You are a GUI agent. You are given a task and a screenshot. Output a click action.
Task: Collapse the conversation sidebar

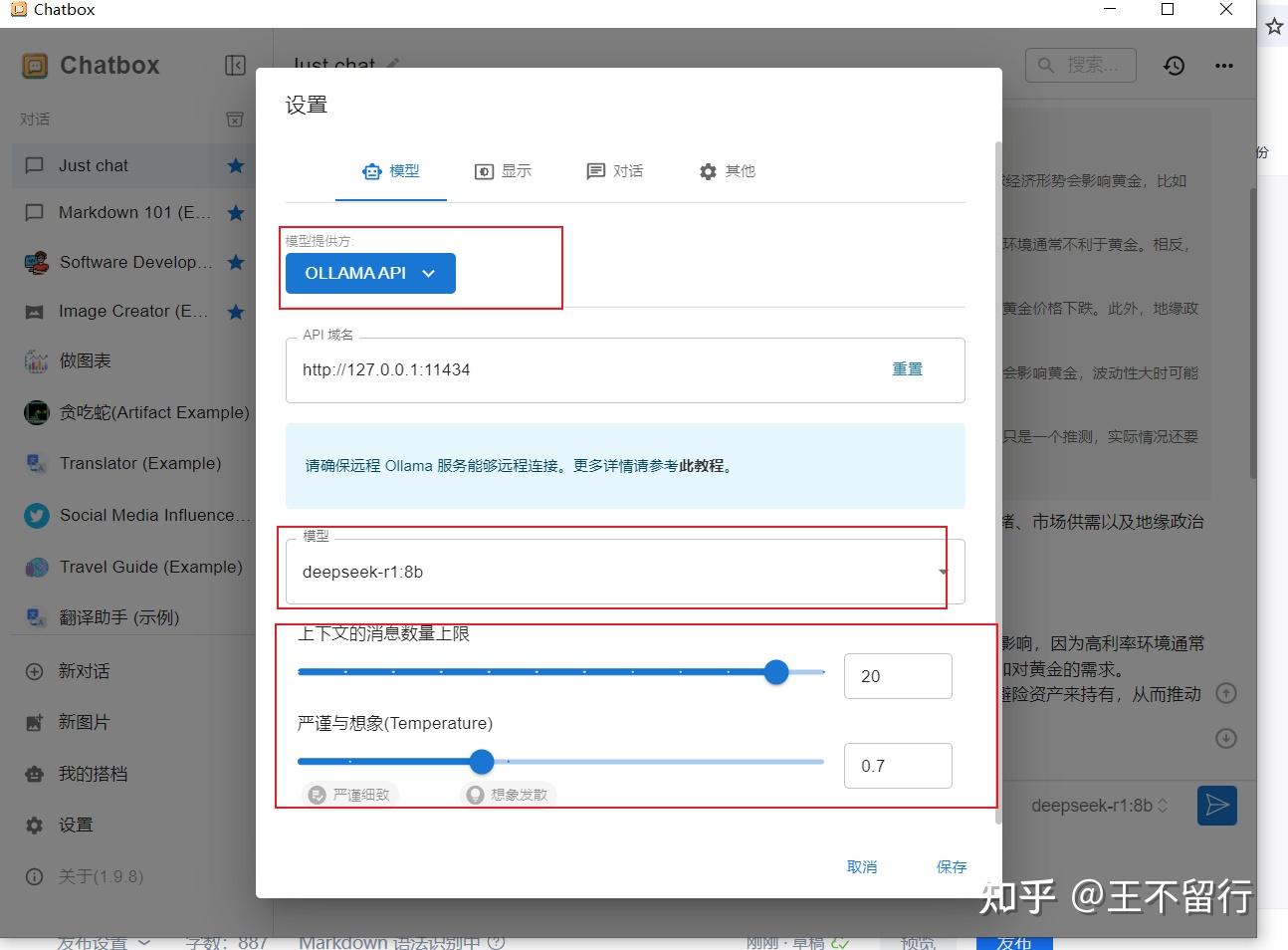[235, 65]
